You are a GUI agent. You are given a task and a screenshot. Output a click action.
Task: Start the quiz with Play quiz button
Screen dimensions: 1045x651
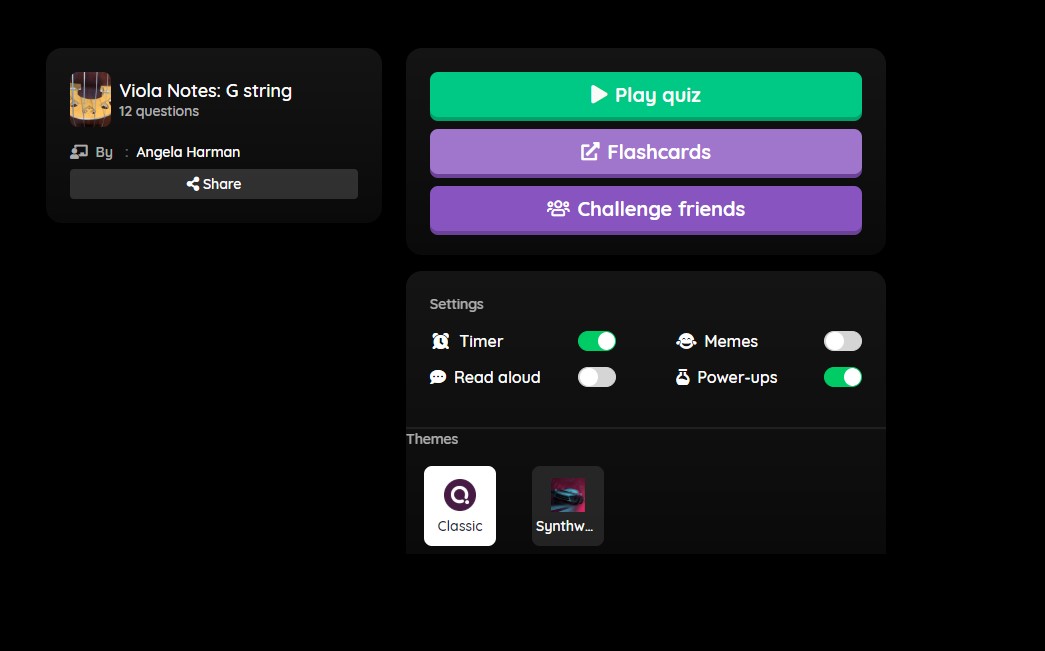[x=646, y=96]
